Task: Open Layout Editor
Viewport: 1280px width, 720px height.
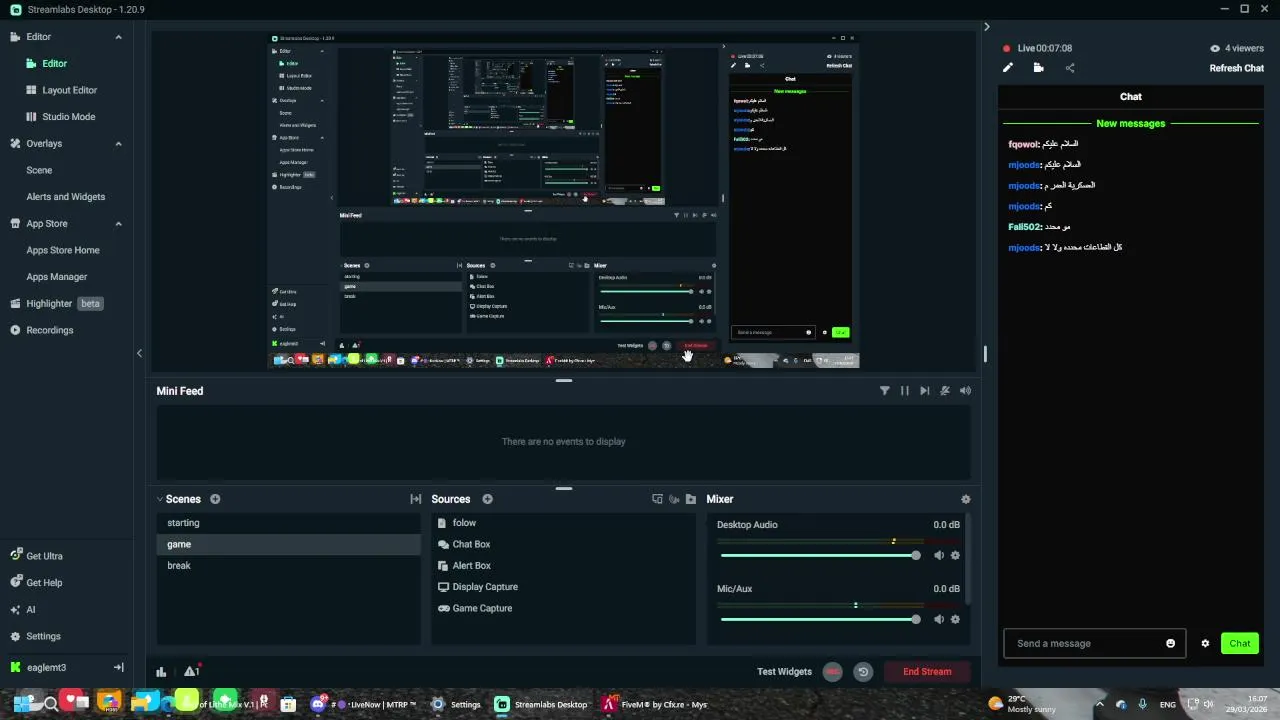Action: click(x=69, y=90)
